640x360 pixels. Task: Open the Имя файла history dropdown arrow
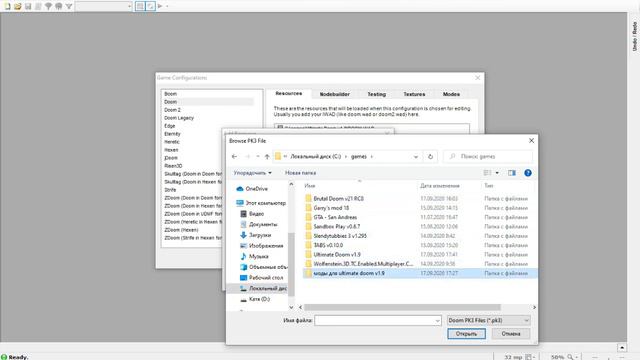coord(438,320)
